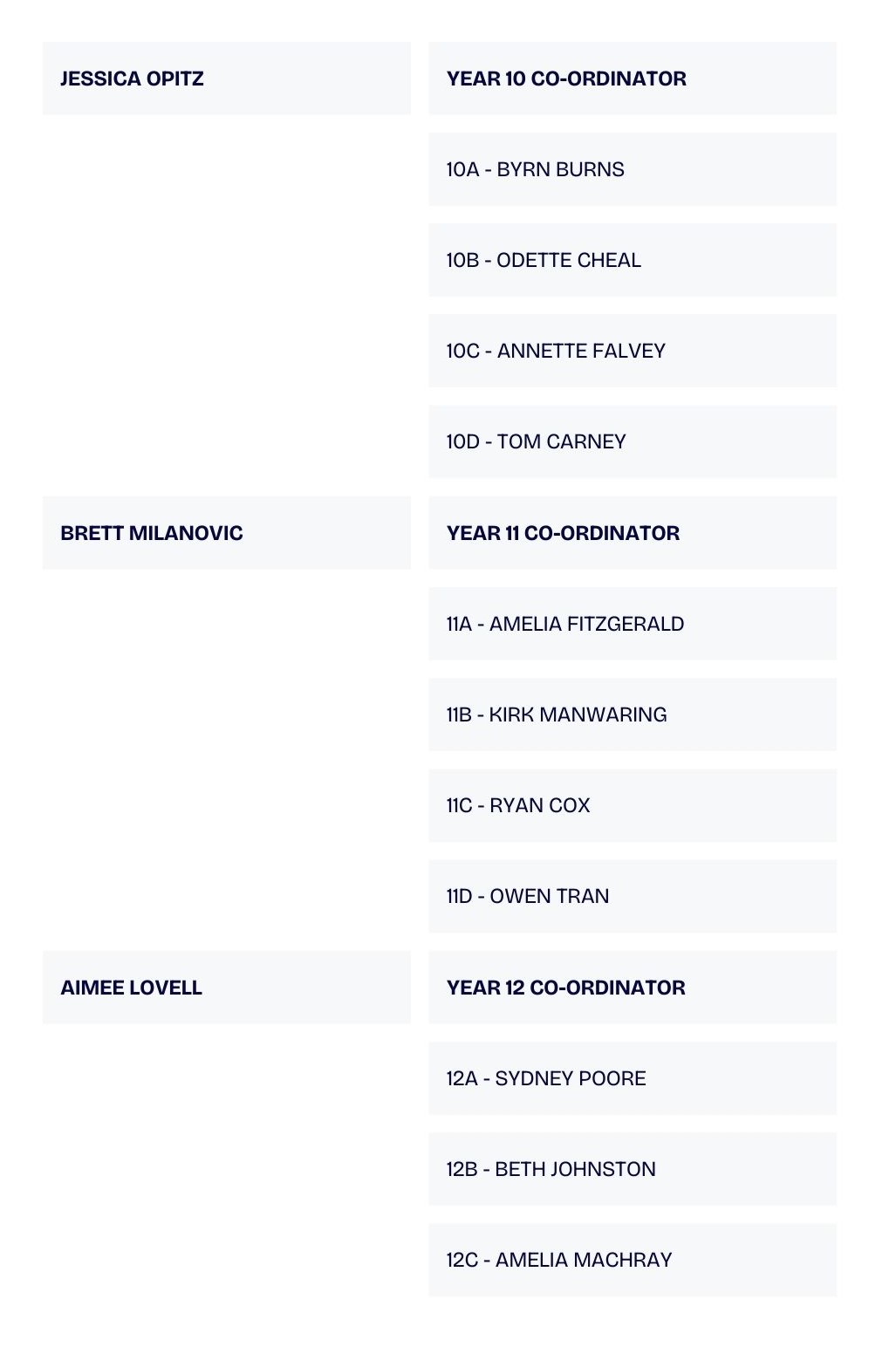Click the 11C - Ryan Cox row

[632, 805]
